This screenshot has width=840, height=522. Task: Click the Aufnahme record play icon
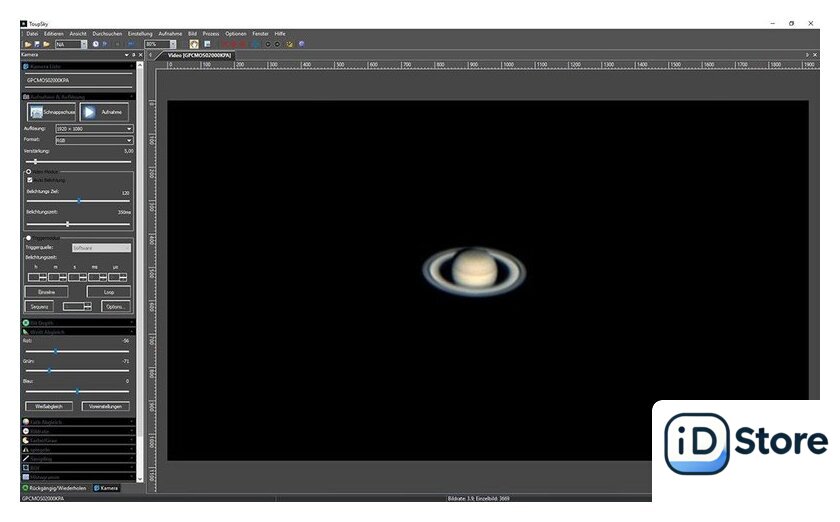tap(90, 113)
